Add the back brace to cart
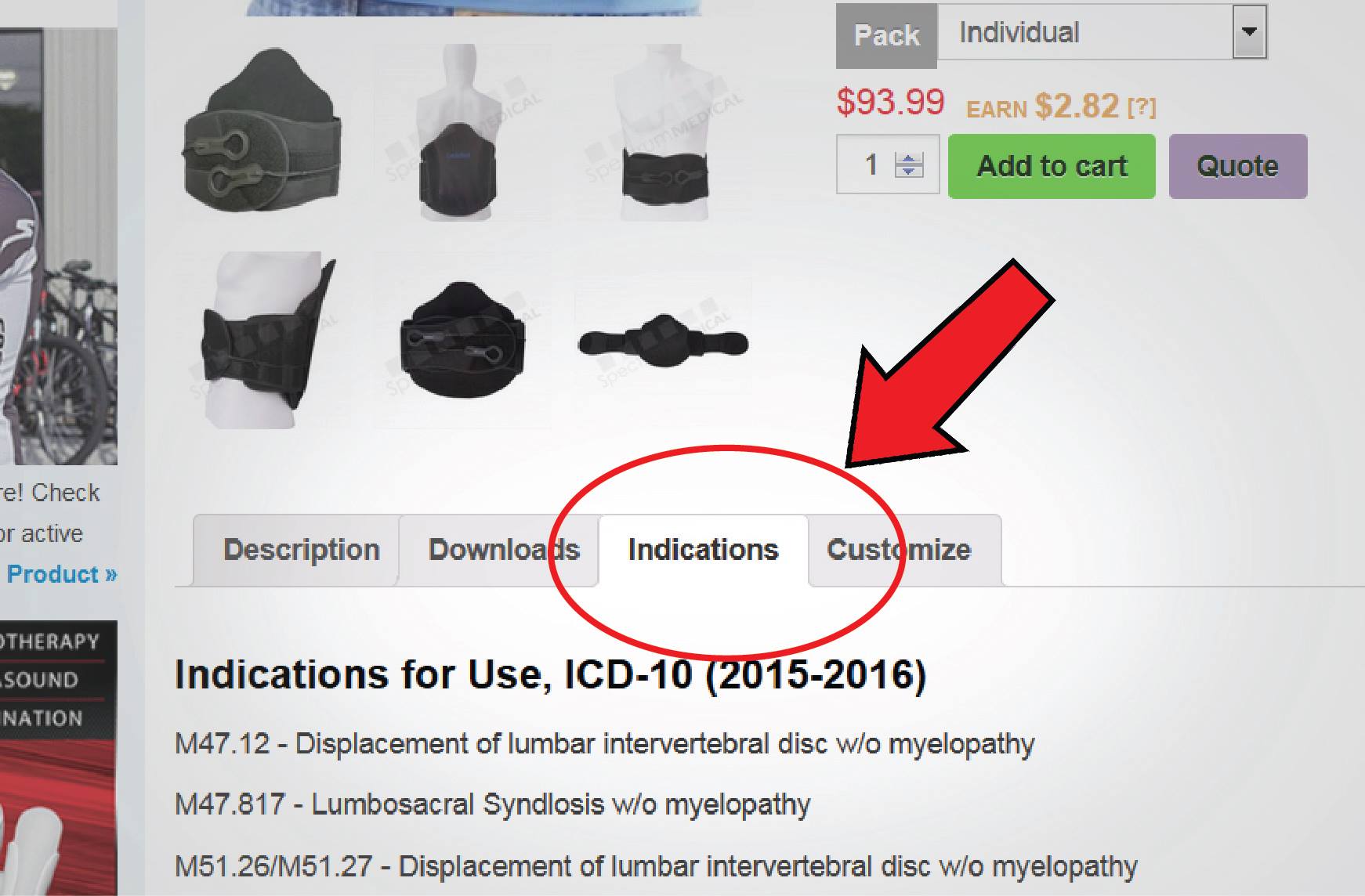1365x896 pixels. 1052,166
